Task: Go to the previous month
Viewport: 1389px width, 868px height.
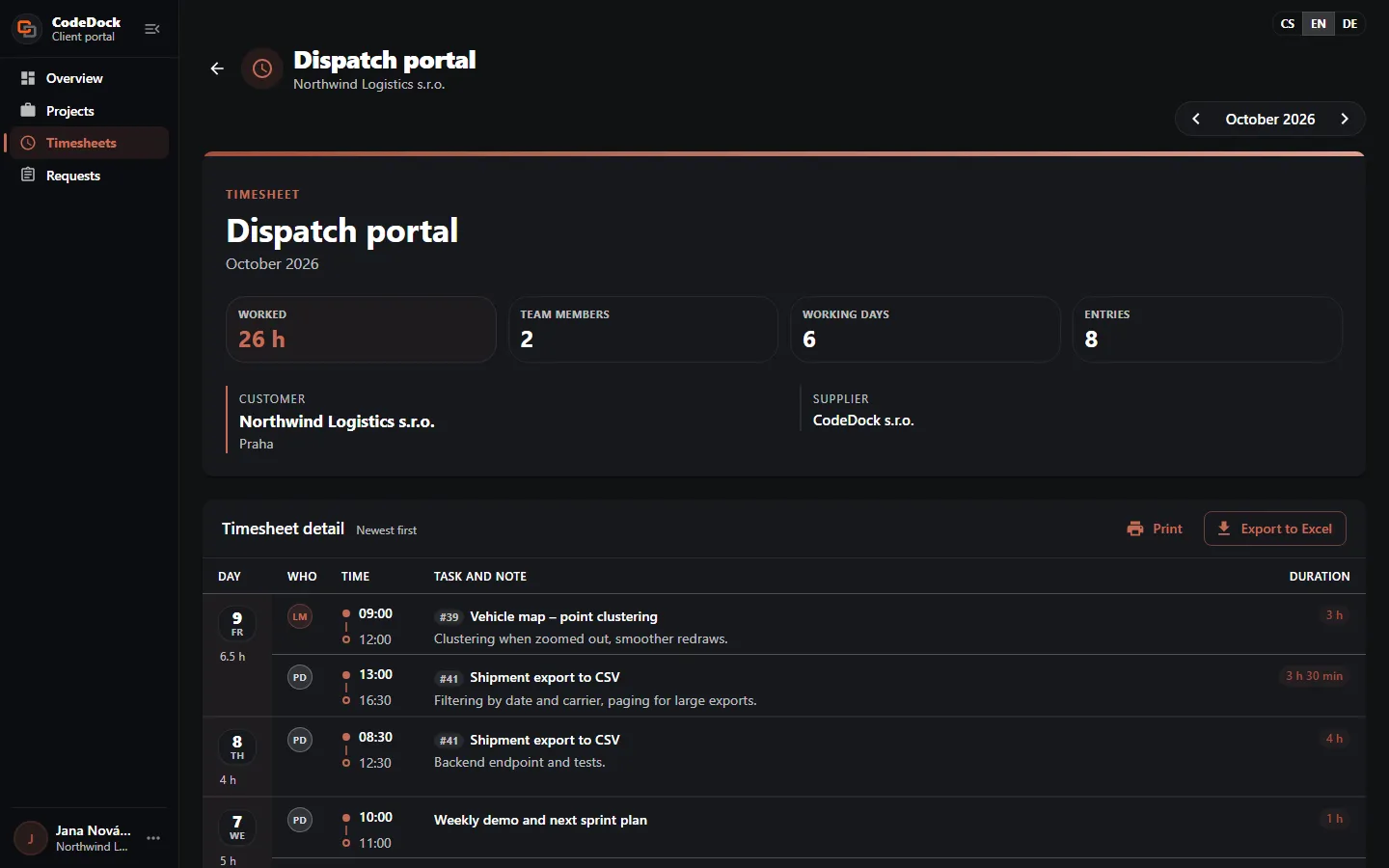Action: pyautogui.click(x=1196, y=119)
